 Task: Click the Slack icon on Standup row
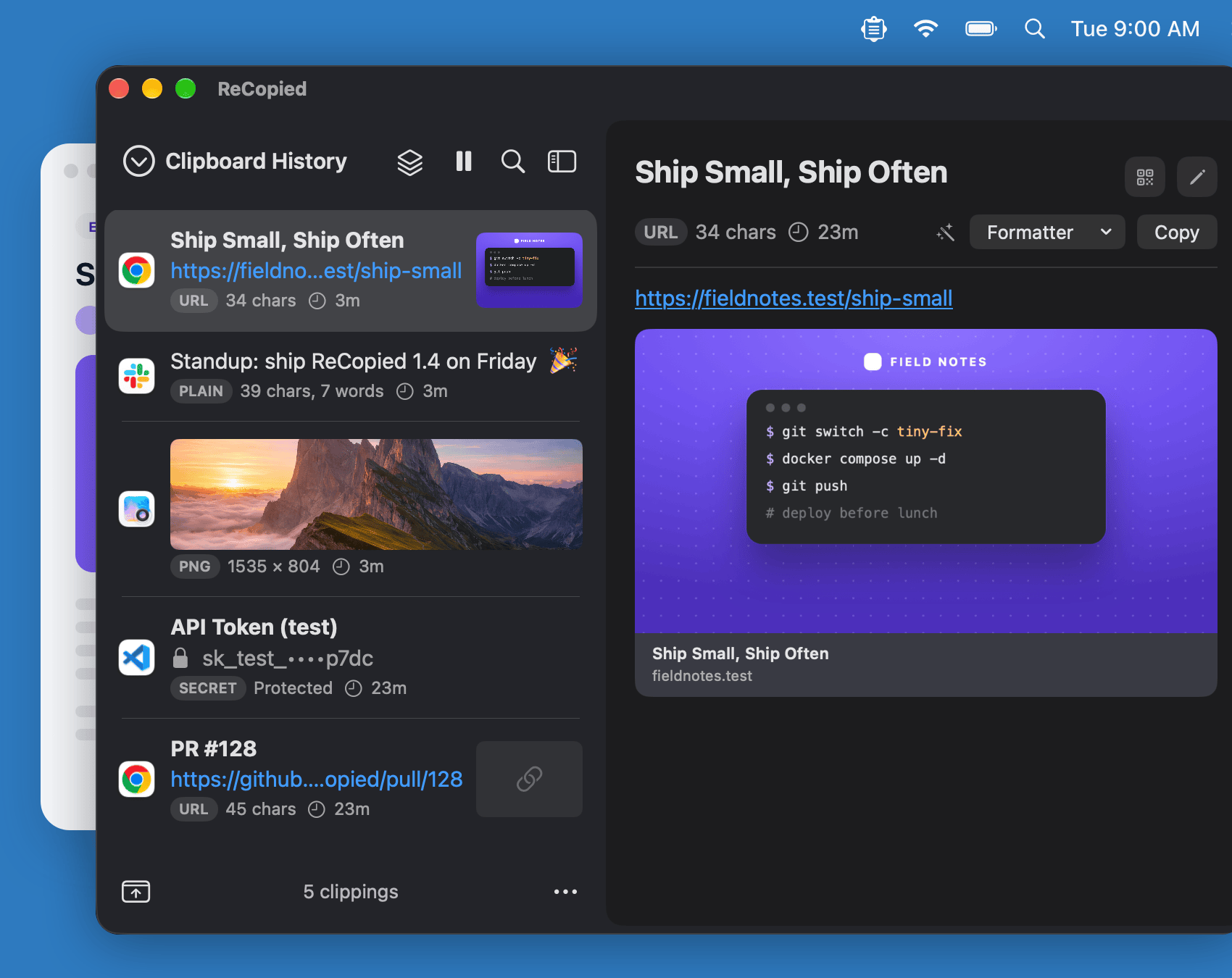tap(136, 376)
